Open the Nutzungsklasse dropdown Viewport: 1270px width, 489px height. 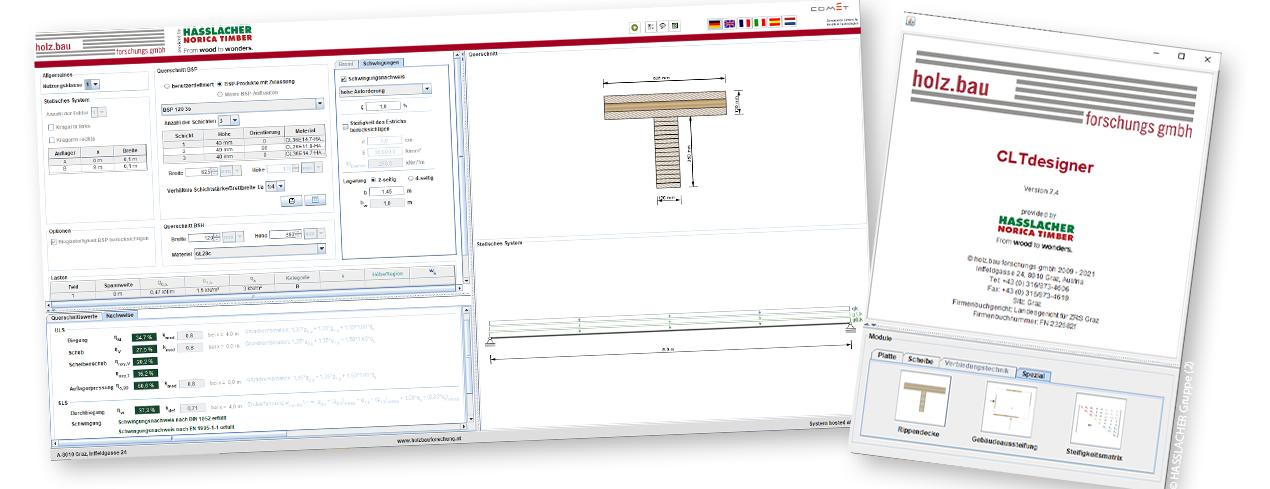[91, 84]
